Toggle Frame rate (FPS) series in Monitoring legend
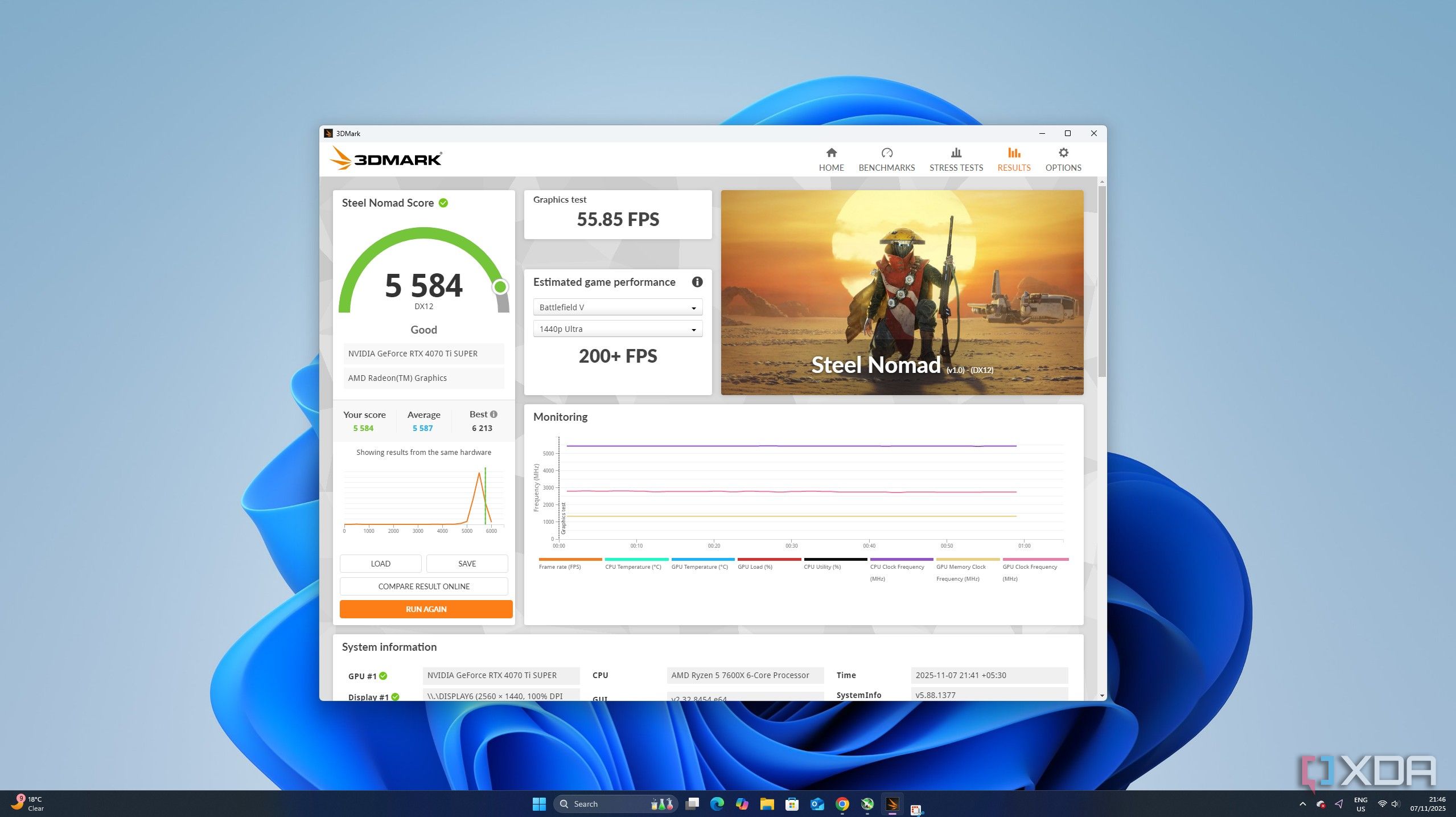The width and height of the screenshot is (1456, 817). 570,564
